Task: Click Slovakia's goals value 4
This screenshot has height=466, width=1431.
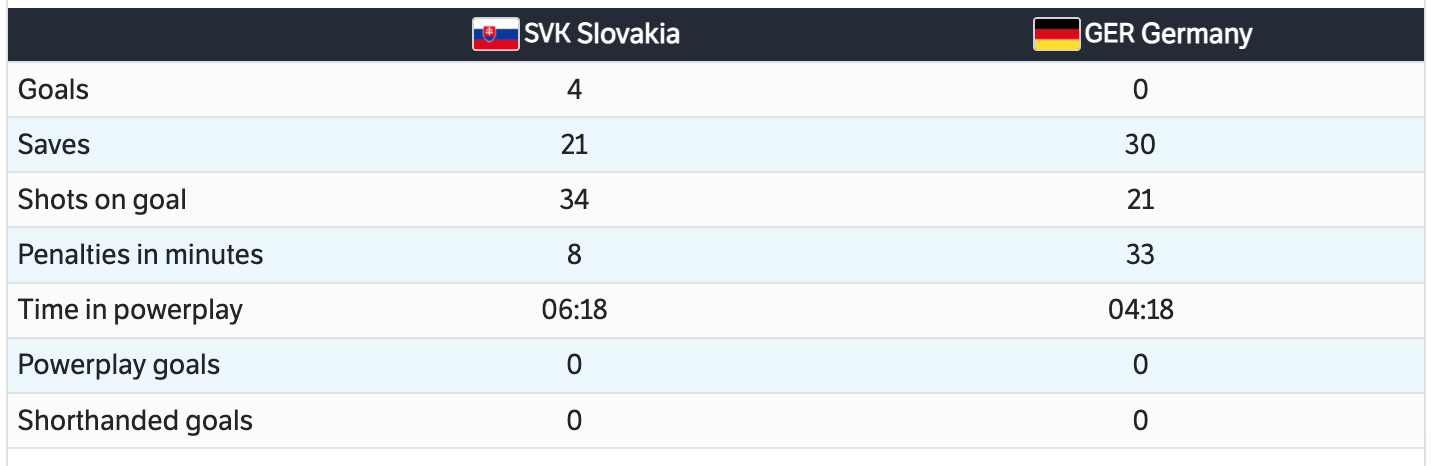Action: (574, 90)
